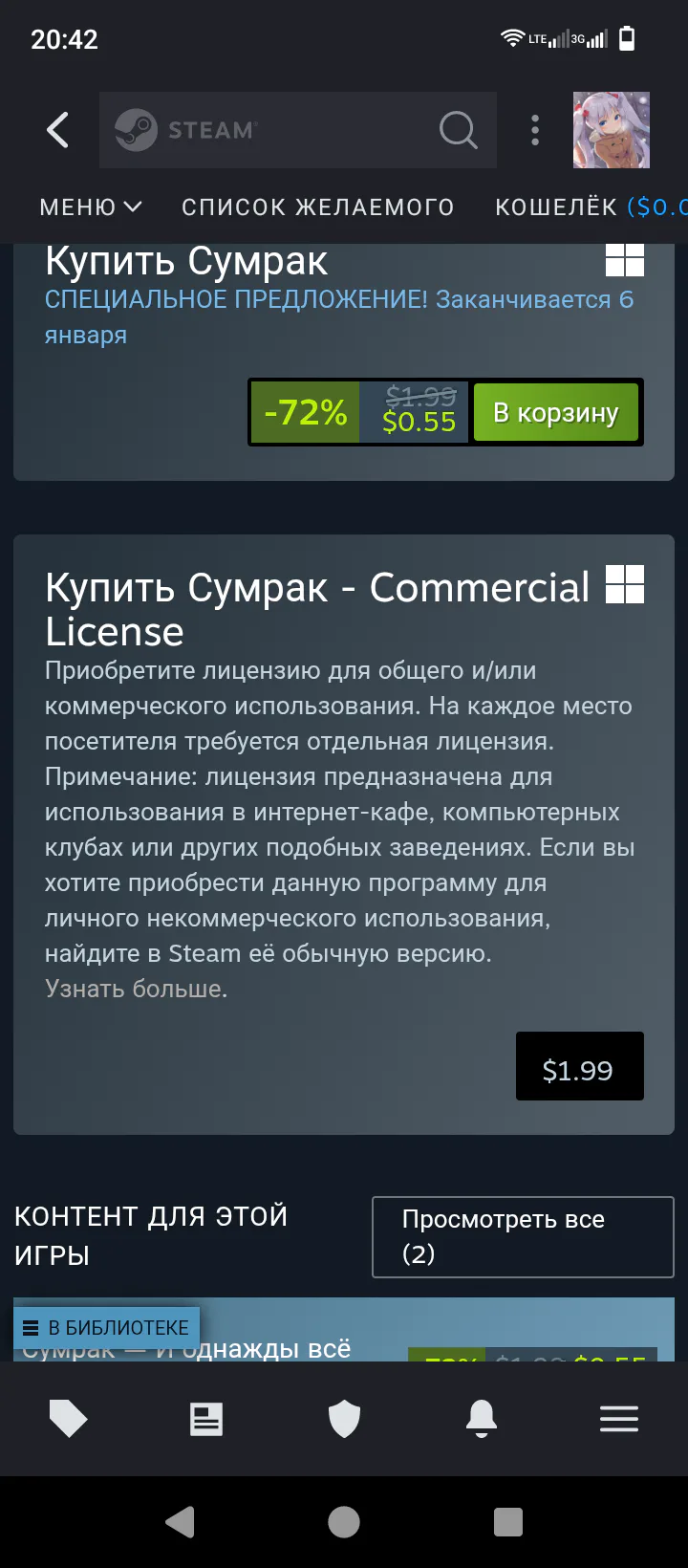Tap the -72% discount badge
The height and width of the screenshot is (1568, 688).
tap(305, 413)
